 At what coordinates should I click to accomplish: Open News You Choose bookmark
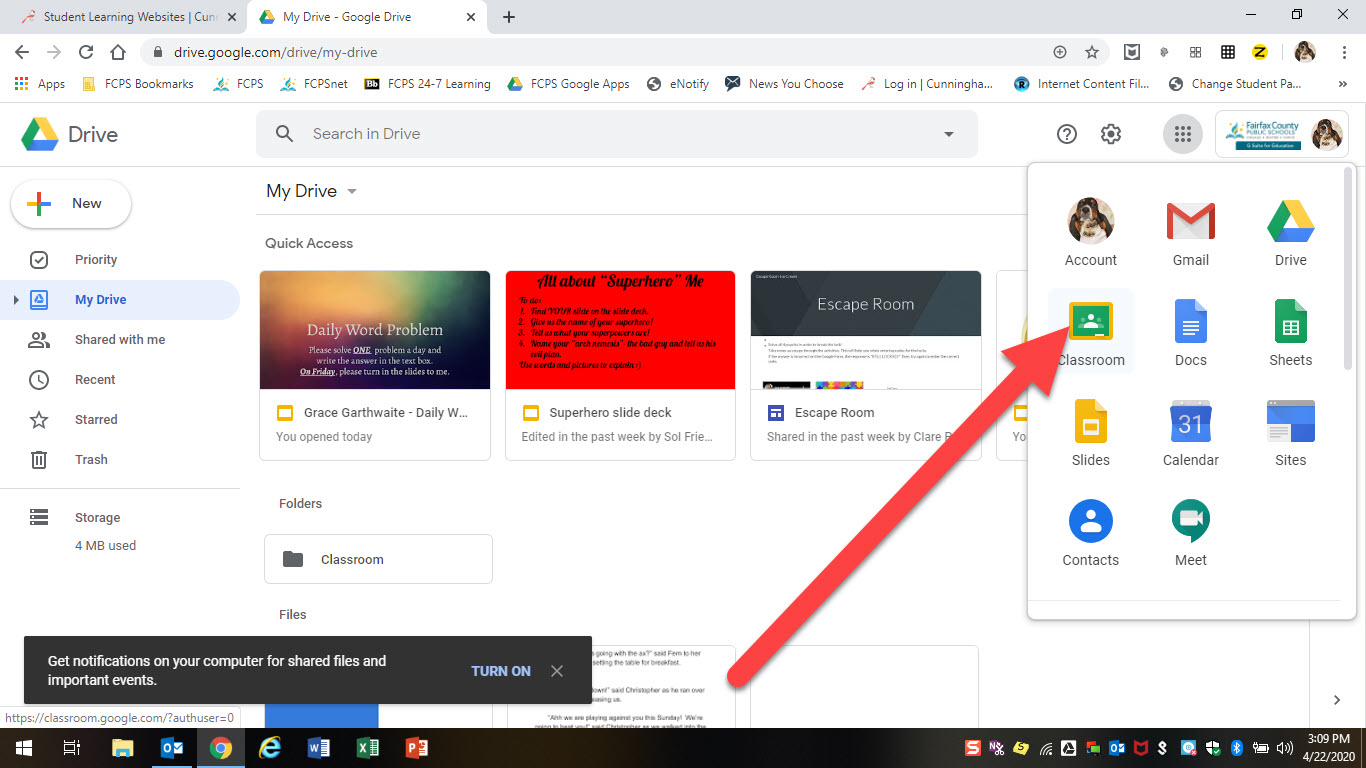point(785,84)
